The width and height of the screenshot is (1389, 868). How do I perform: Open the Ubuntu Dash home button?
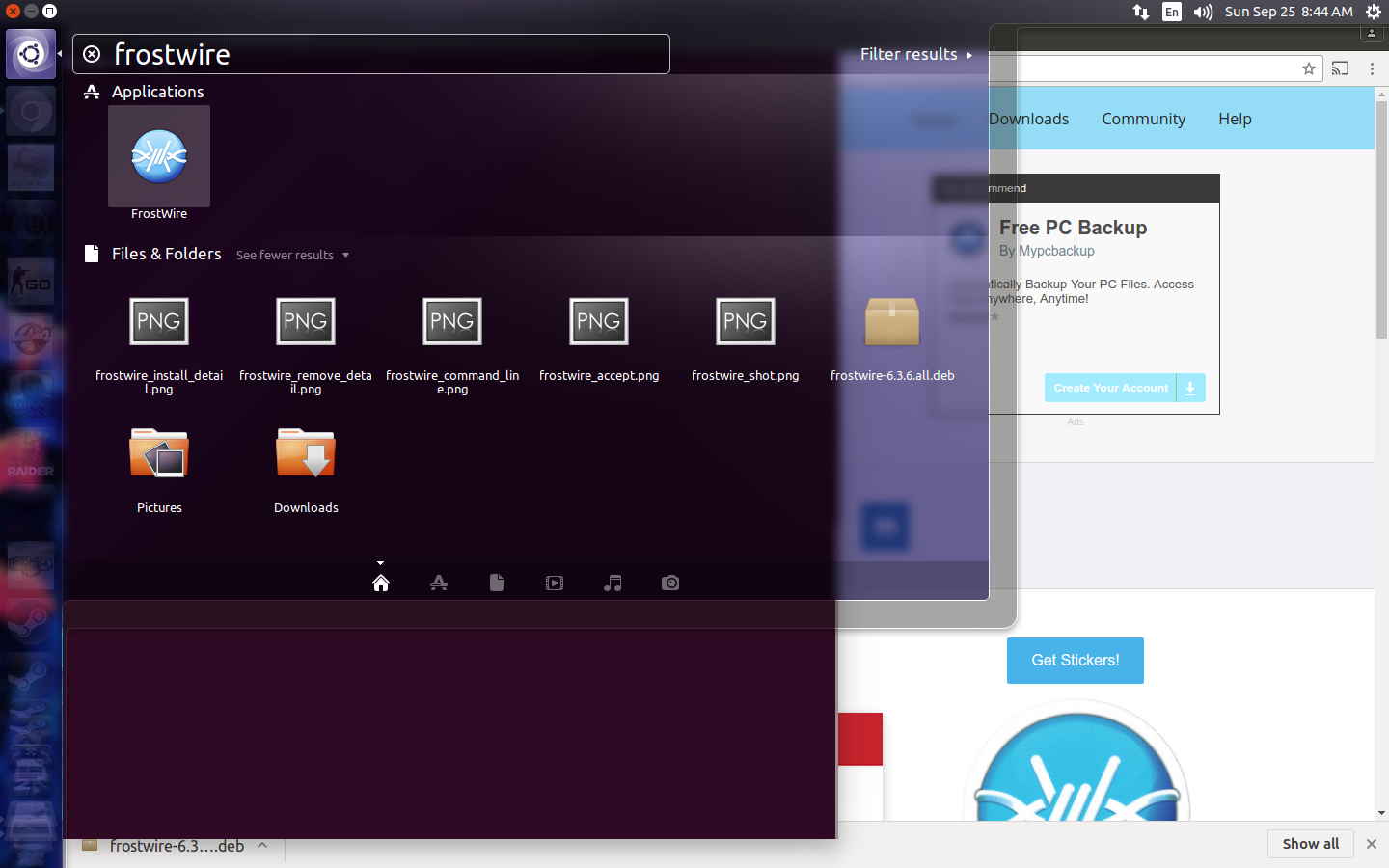[31, 53]
